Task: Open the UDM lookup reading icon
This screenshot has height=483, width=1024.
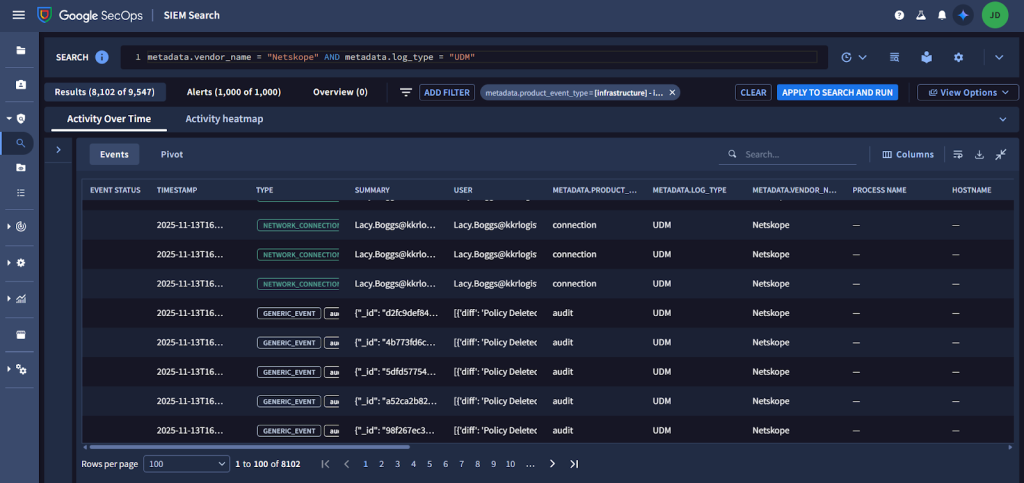Action: [x=927, y=57]
